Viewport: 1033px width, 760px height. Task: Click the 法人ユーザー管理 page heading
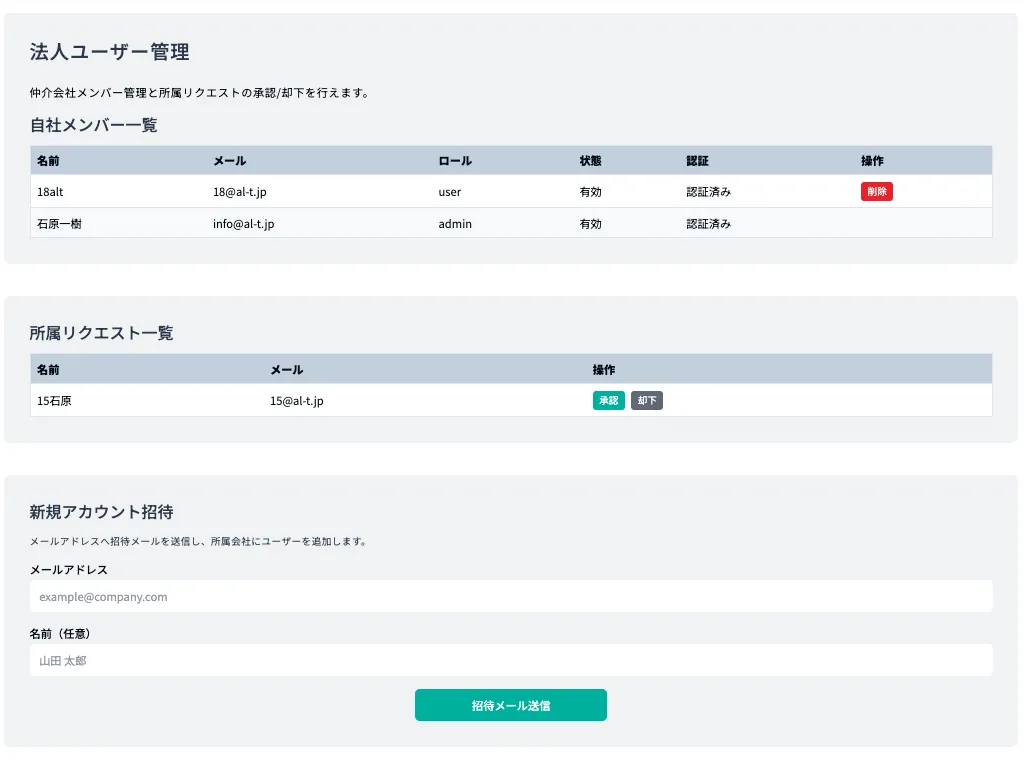click(110, 52)
